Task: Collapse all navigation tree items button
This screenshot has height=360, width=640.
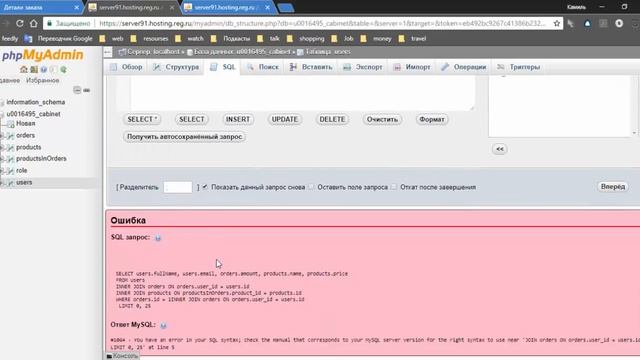Action: [x=77, y=90]
